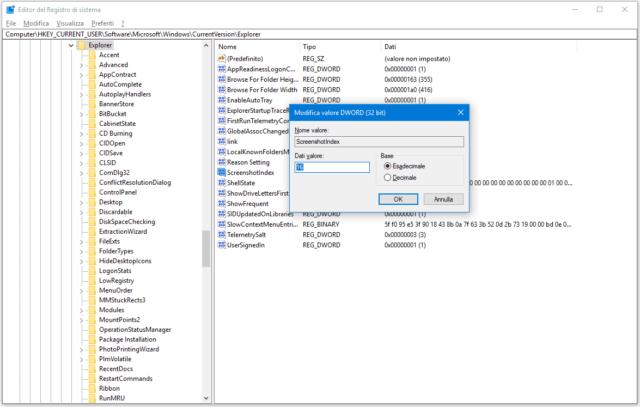Image resolution: width=640 pixels, height=407 pixels.
Task: Click the (Predefinito) string value icon
Action: click(221, 59)
